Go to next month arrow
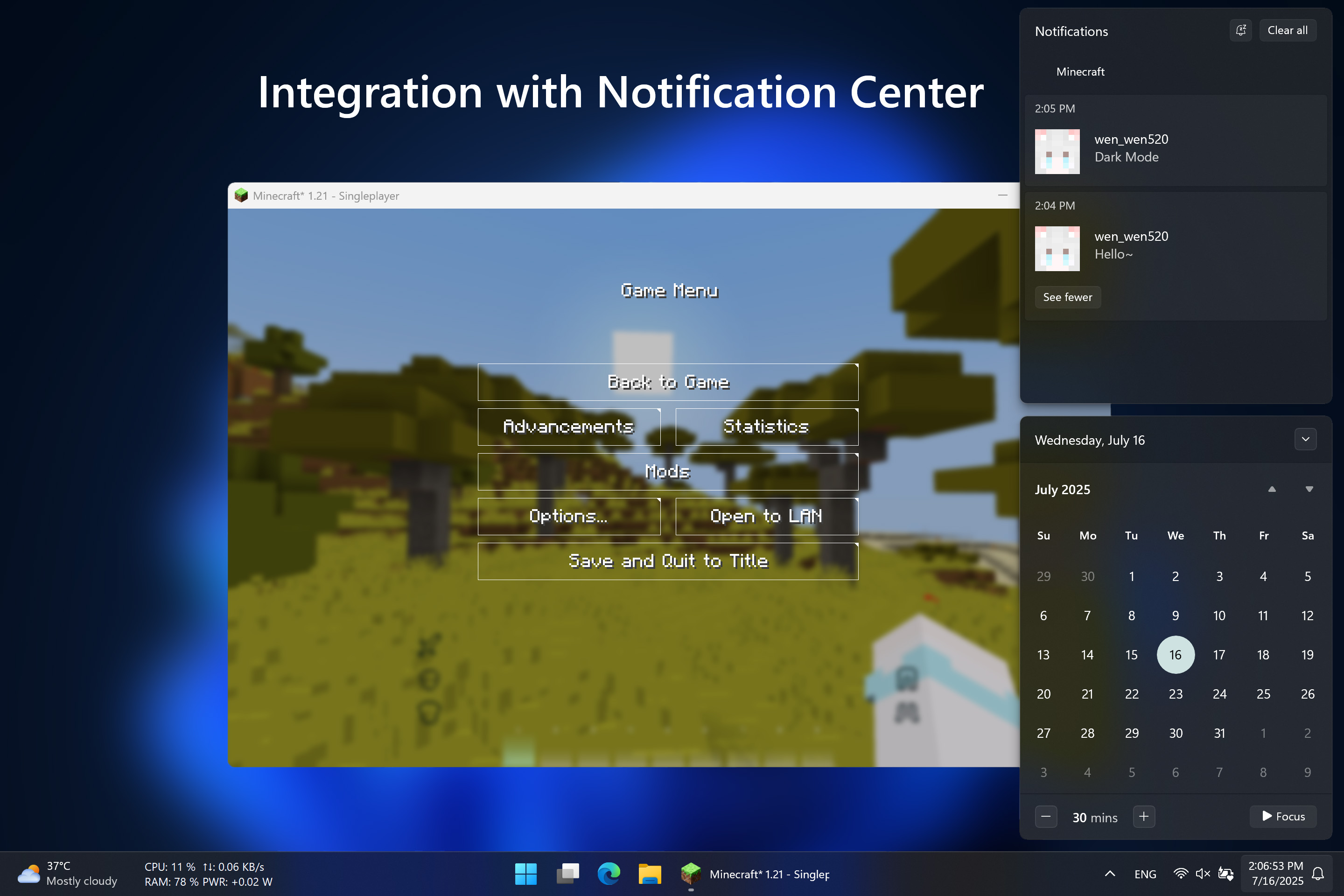Screen dimensions: 1344x896 (1309, 489)
